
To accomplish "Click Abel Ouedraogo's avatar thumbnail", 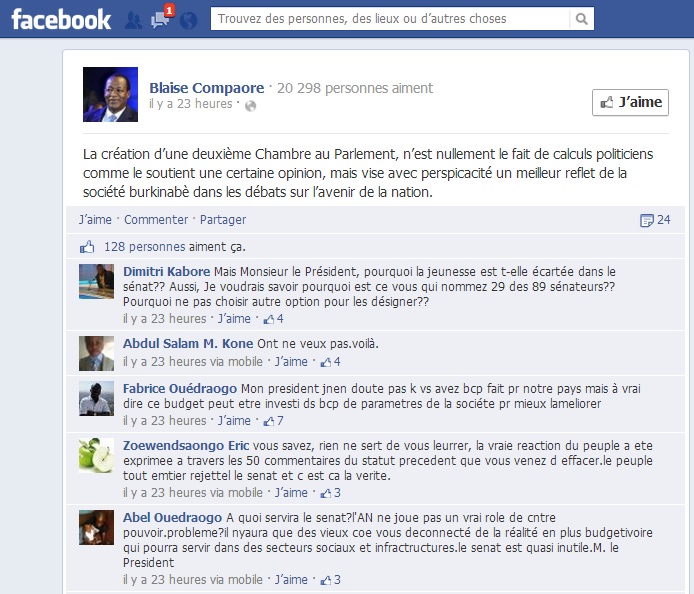I will [96, 527].
